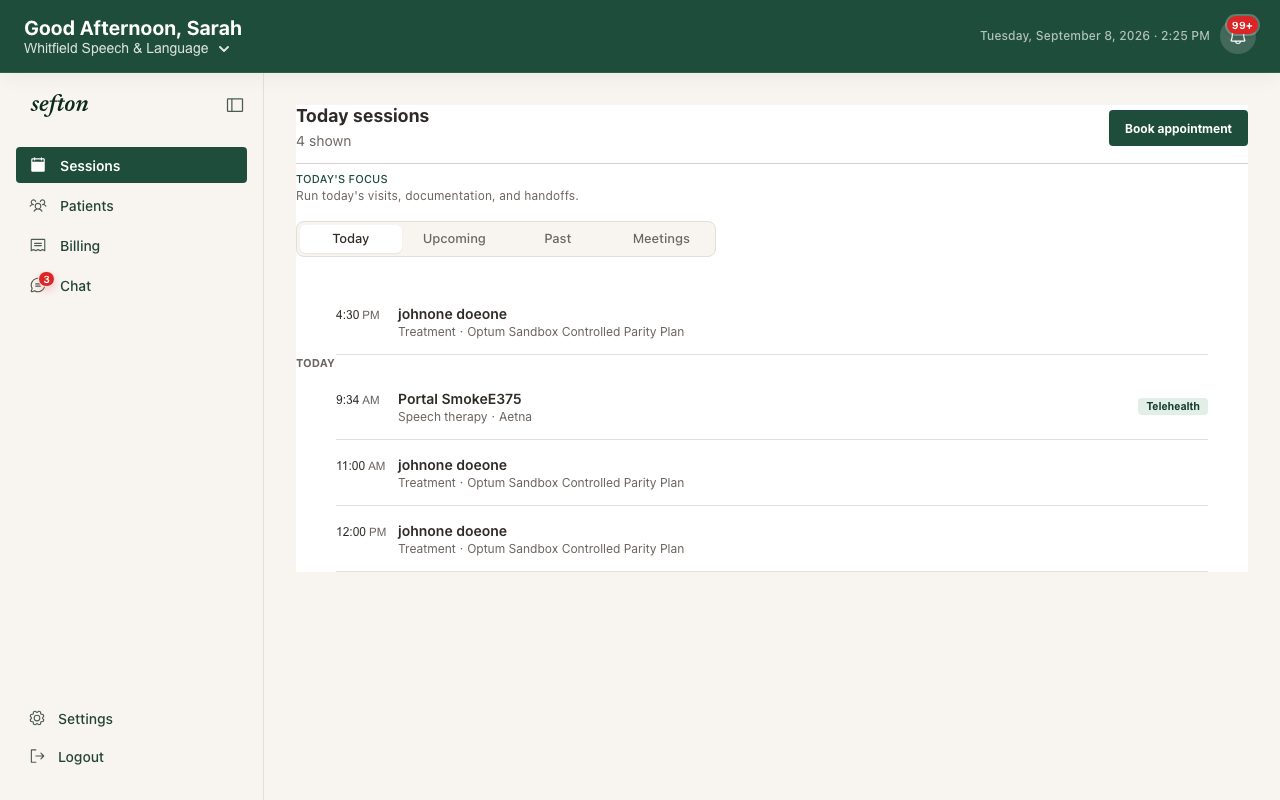This screenshot has height=800, width=1280.
Task: Open the 11:00 AM johnone doeone session
Action: (772, 473)
